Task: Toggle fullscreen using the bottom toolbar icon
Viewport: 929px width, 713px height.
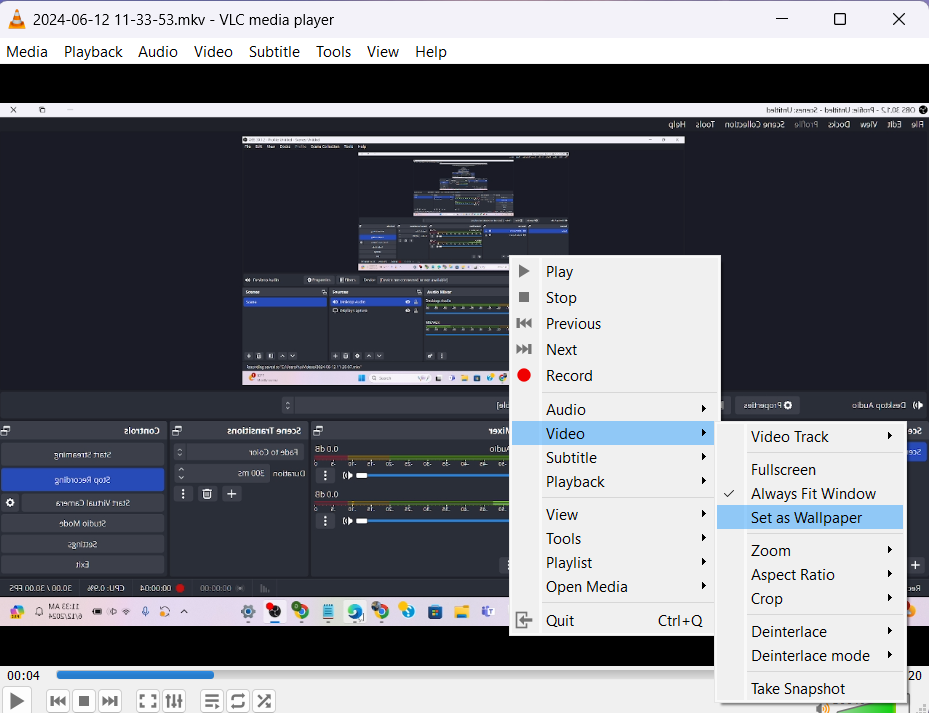Action: point(147,701)
